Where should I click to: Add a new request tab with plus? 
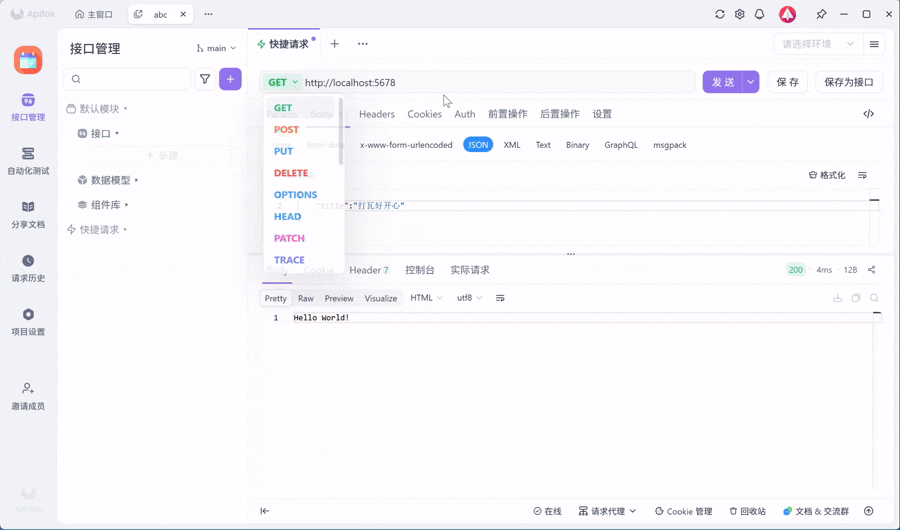(335, 44)
